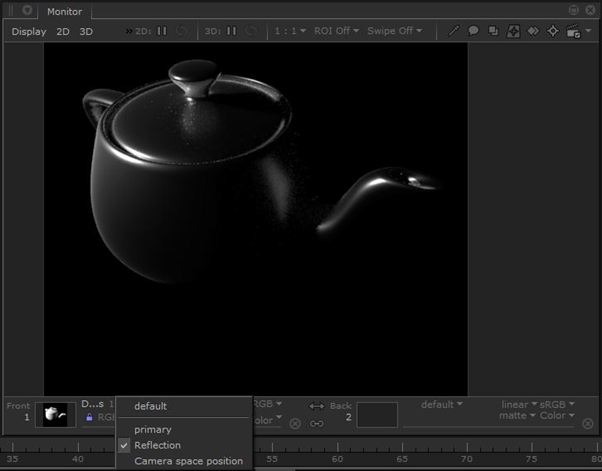
Task: Click the Display button
Action: pos(29,31)
